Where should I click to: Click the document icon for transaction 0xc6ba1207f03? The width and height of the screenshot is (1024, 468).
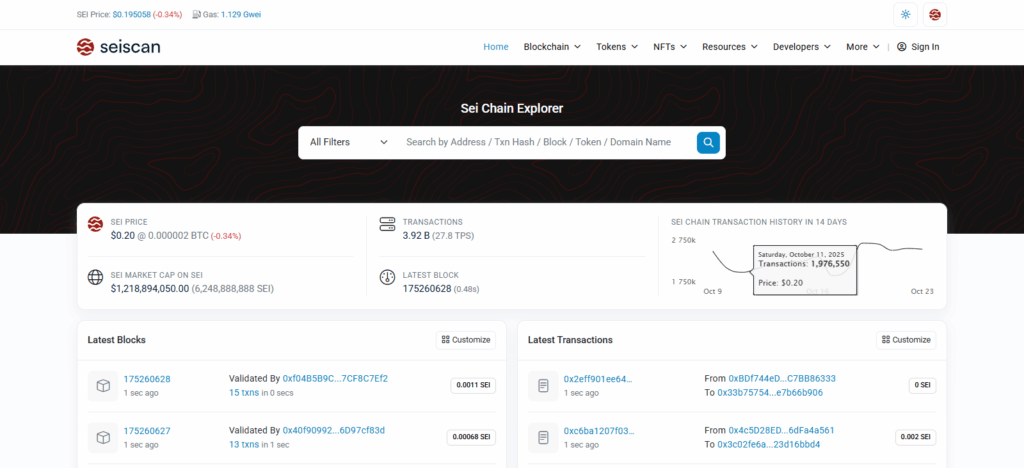pyautogui.click(x=543, y=437)
